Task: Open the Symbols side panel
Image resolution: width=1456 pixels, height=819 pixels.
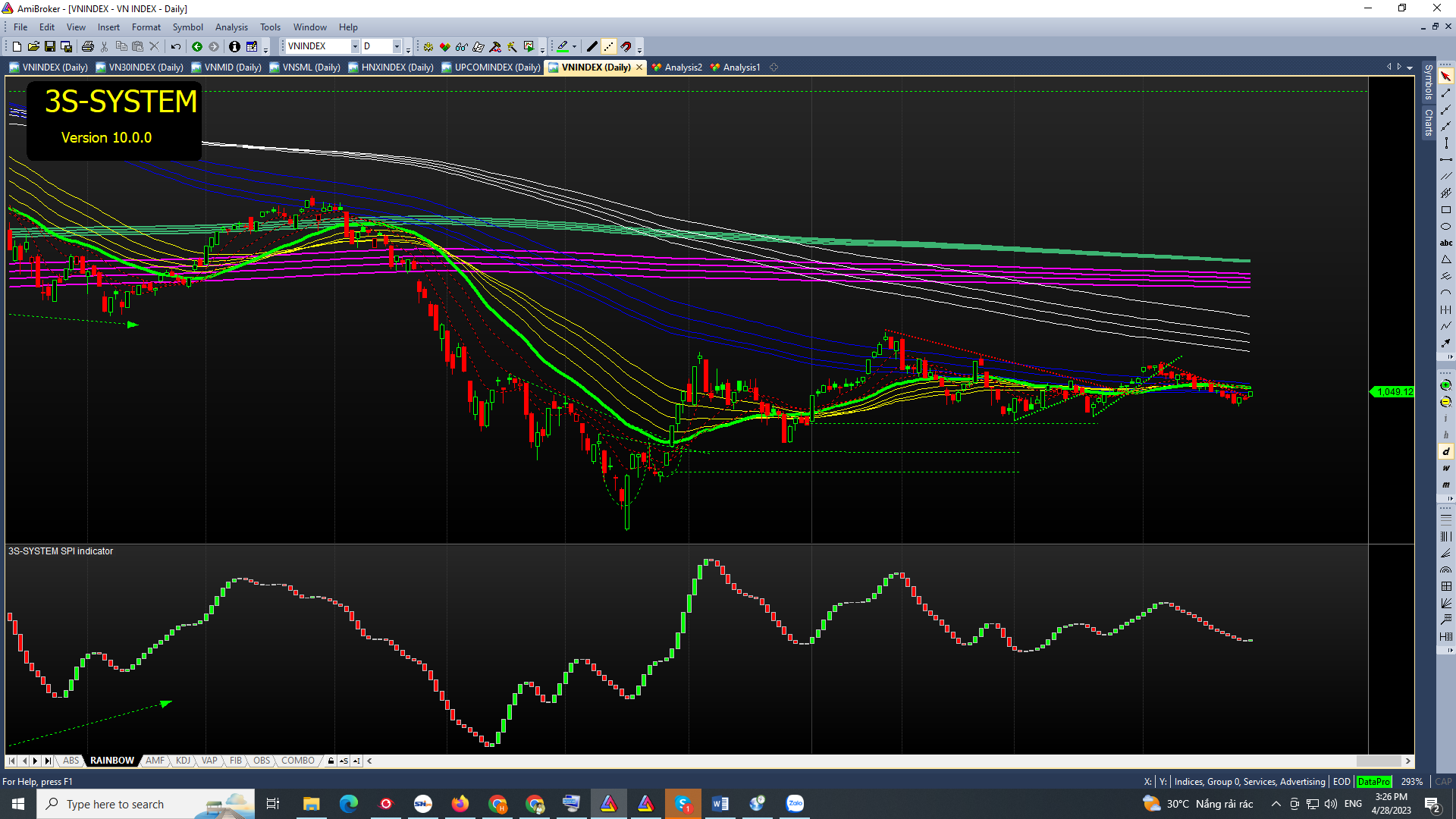Action: click(x=1428, y=82)
